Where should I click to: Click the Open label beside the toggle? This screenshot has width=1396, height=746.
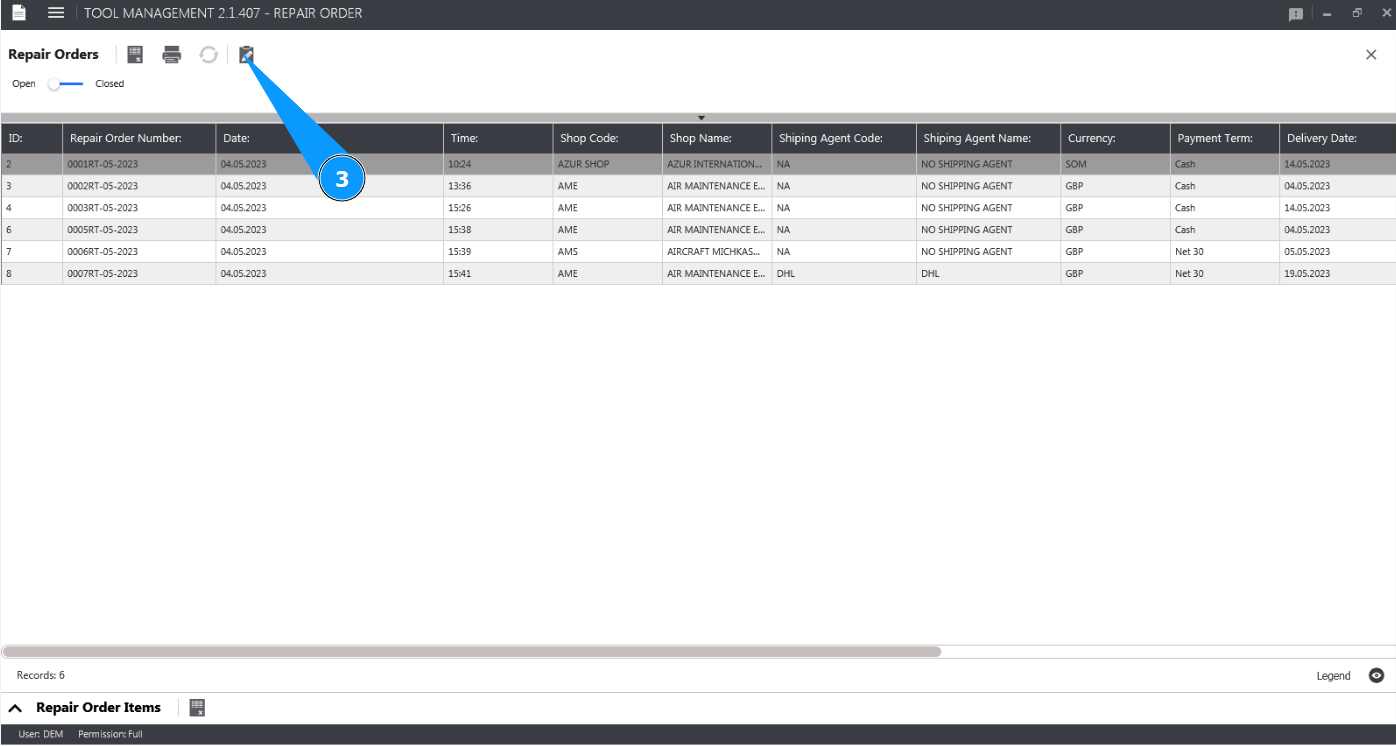(x=24, y=84)
